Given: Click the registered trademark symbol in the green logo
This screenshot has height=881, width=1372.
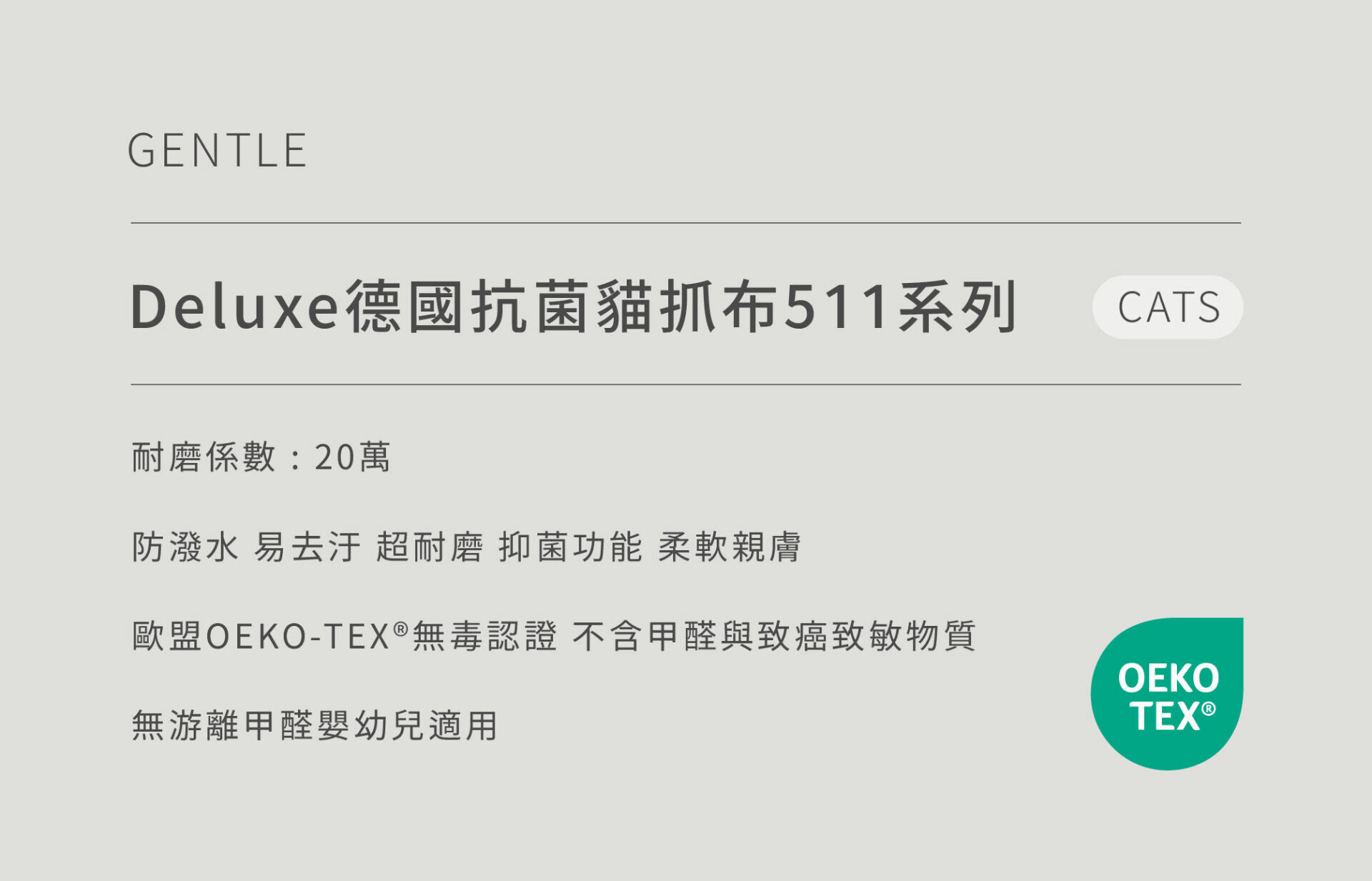Looking at the screenshot, I should (x=1208, y=709).
